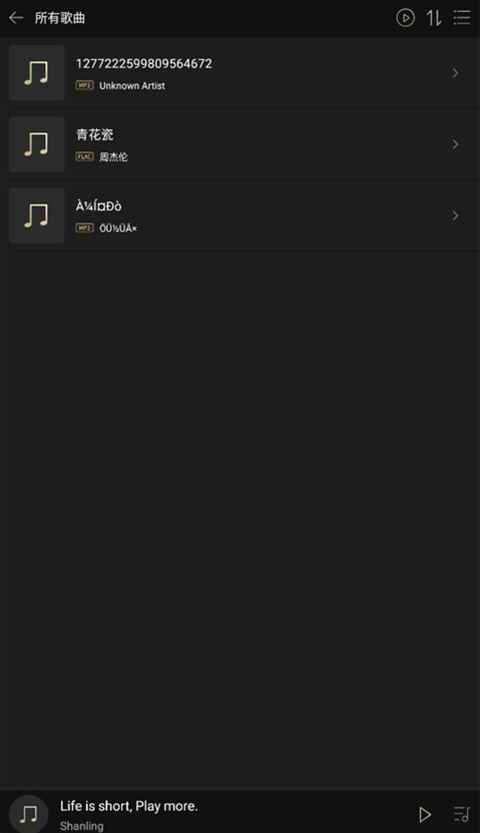Open the now playing album art icon
The image size is (480, 833).
(x=29, y=814)
